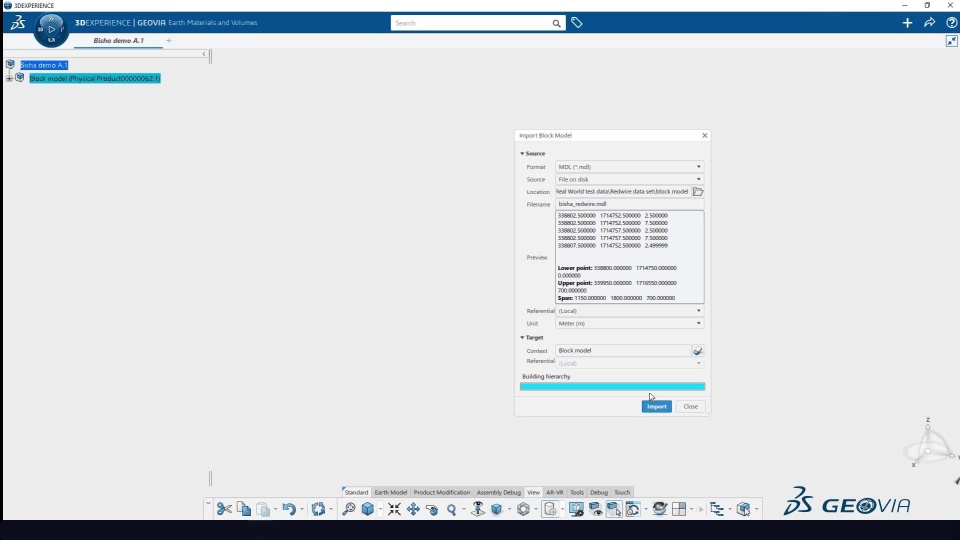960x540 pixels.
Task: Click the compass play button
Action: pyautogui.click(x=51, y=29)
